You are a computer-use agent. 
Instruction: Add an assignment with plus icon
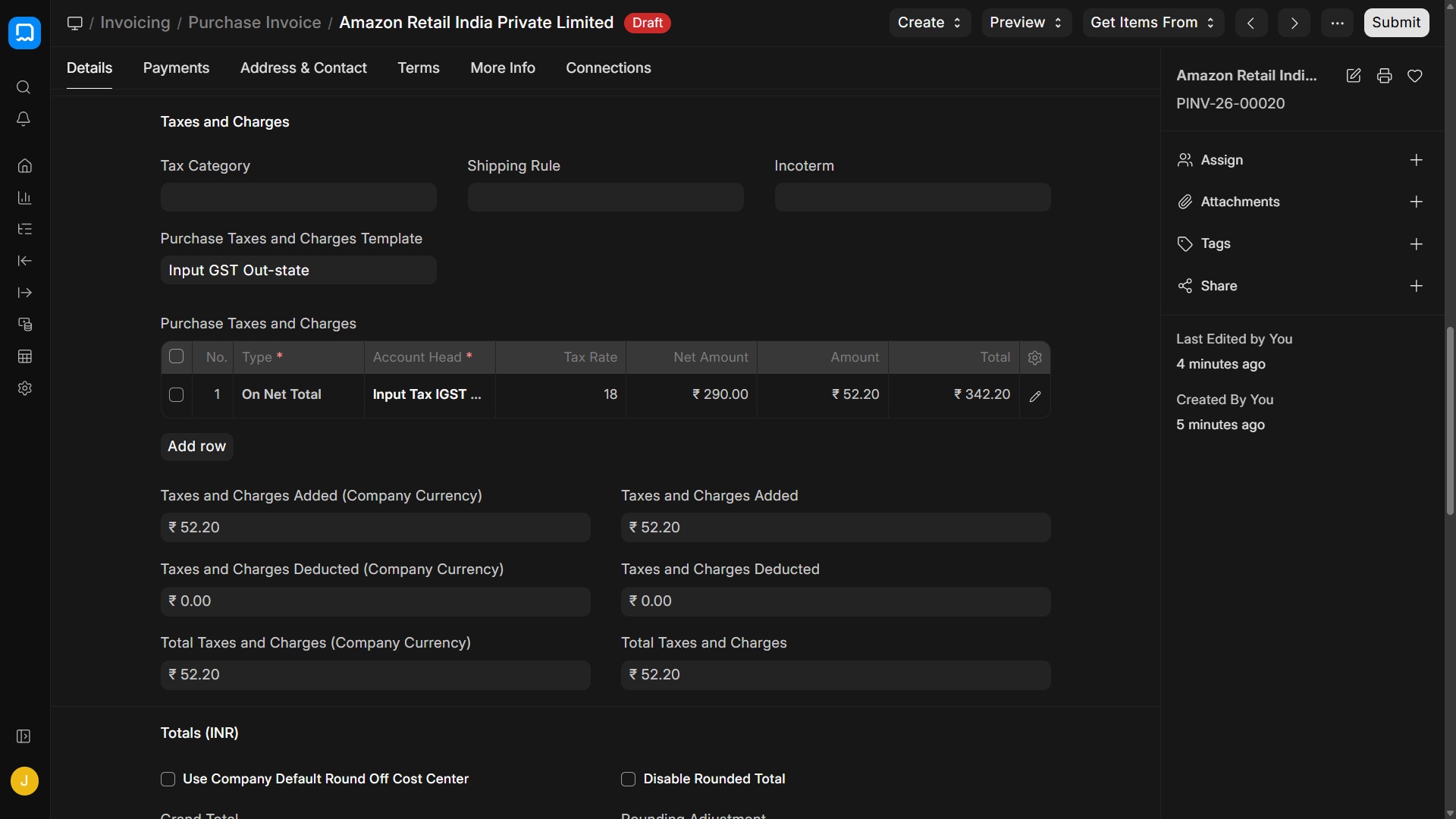point(1416,160)
